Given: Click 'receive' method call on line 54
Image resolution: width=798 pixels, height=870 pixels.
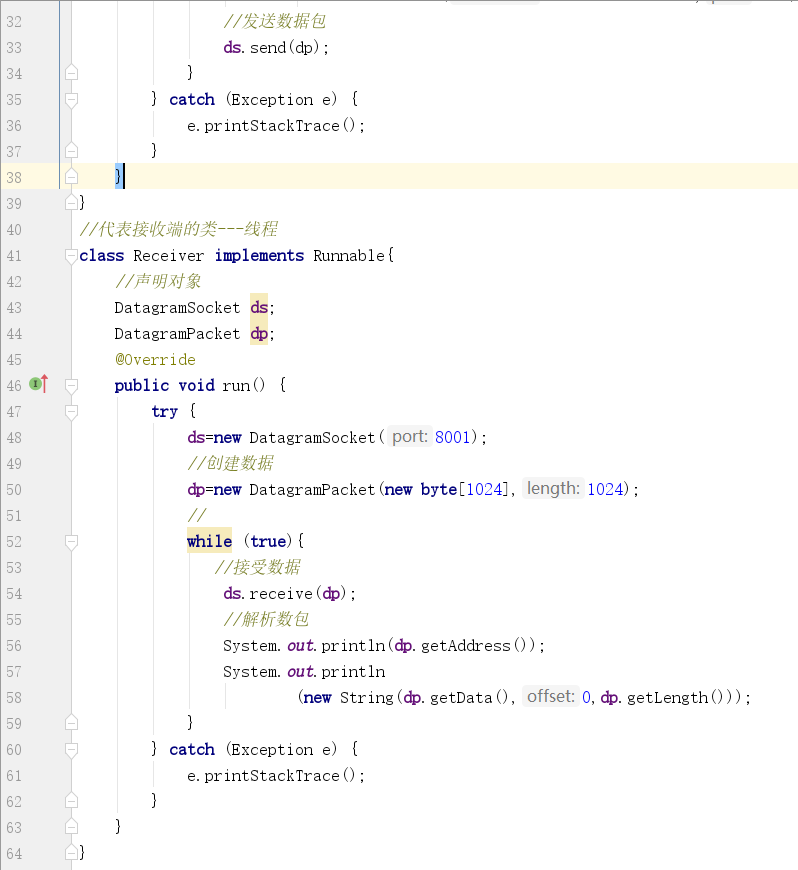Looking at the screenshot, I should [281, 594].
